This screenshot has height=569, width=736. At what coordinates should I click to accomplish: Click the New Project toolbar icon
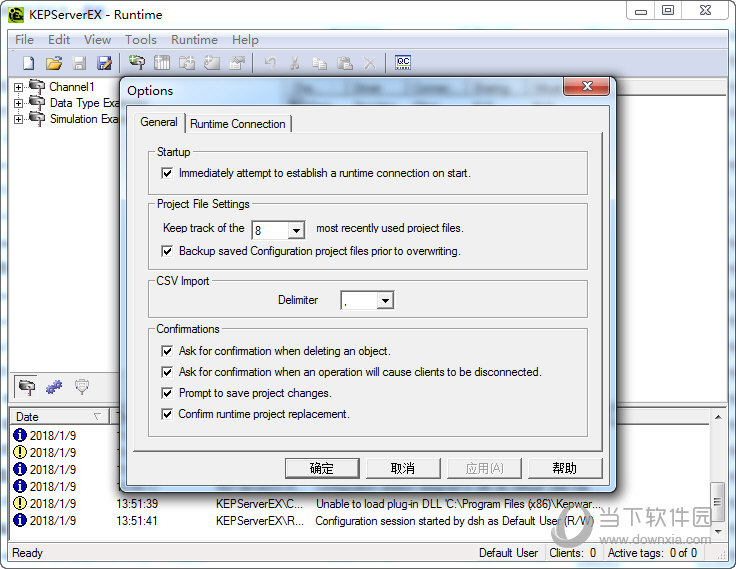[29, 63]
